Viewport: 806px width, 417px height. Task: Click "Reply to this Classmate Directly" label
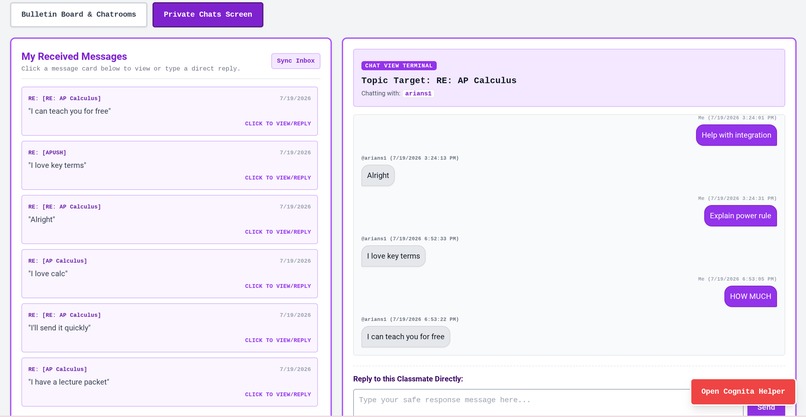(408, 379)
